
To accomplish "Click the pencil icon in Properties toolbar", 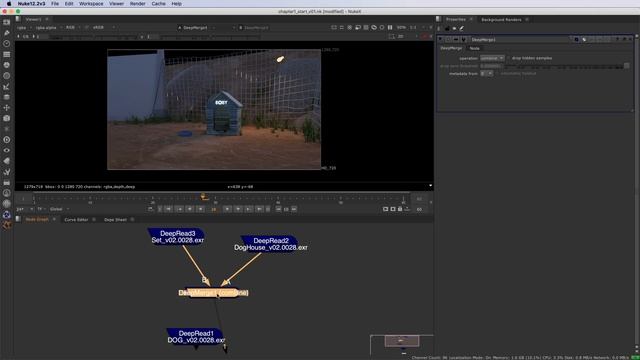I will click(462, 29).
